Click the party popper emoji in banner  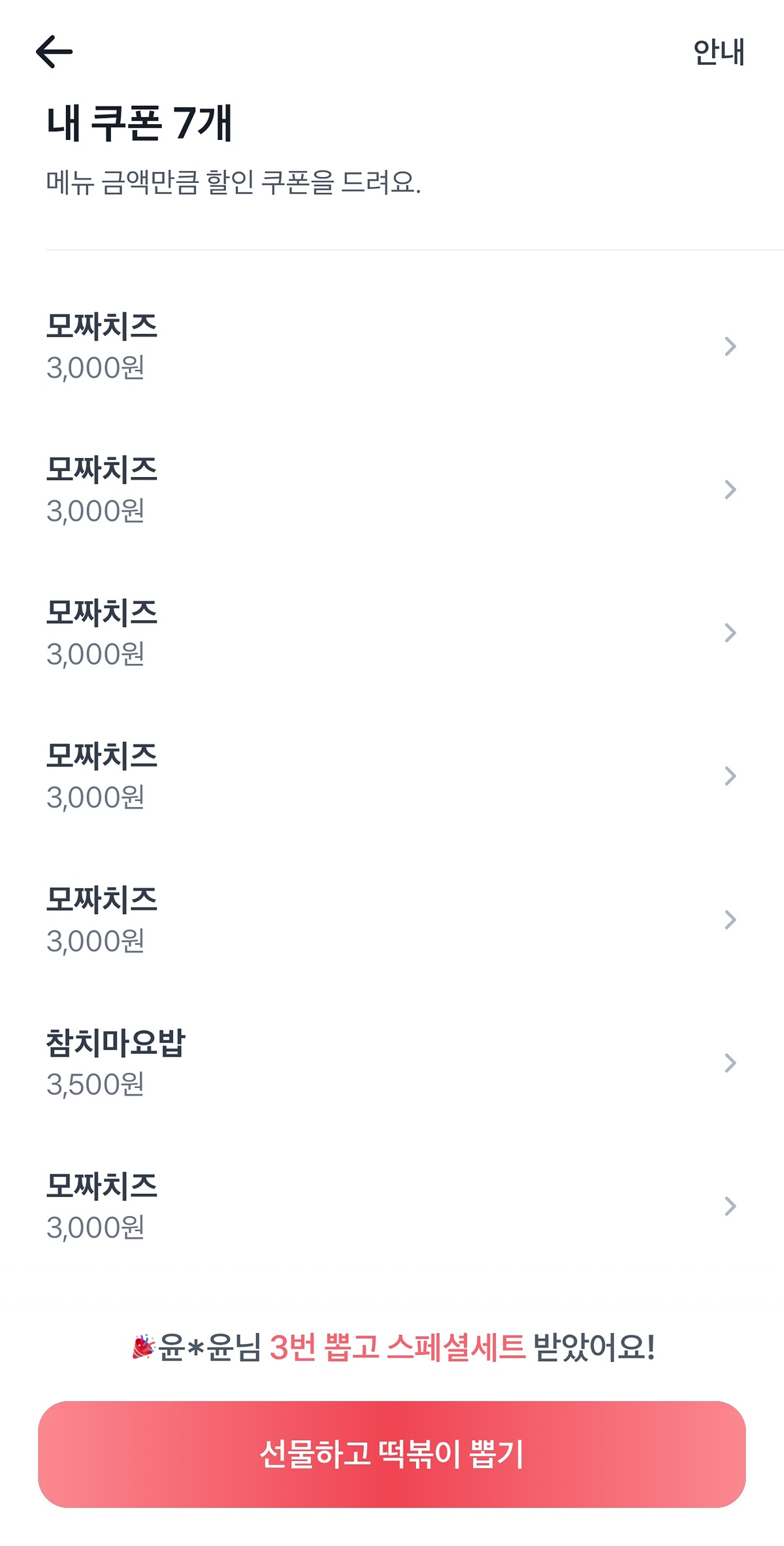[143, 1347]
